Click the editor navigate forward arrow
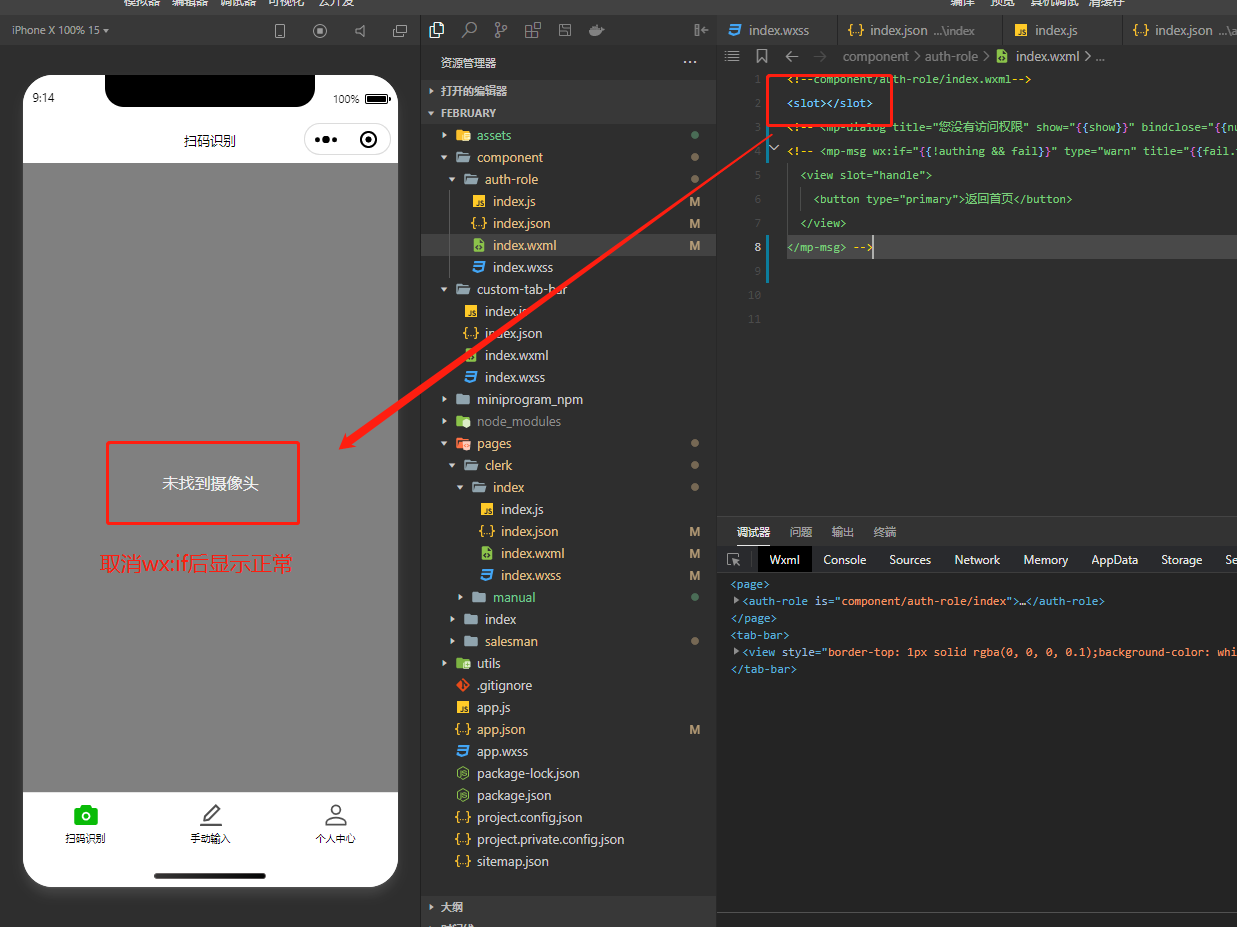This screenshot has width=1237, height=927. [820, 56]
